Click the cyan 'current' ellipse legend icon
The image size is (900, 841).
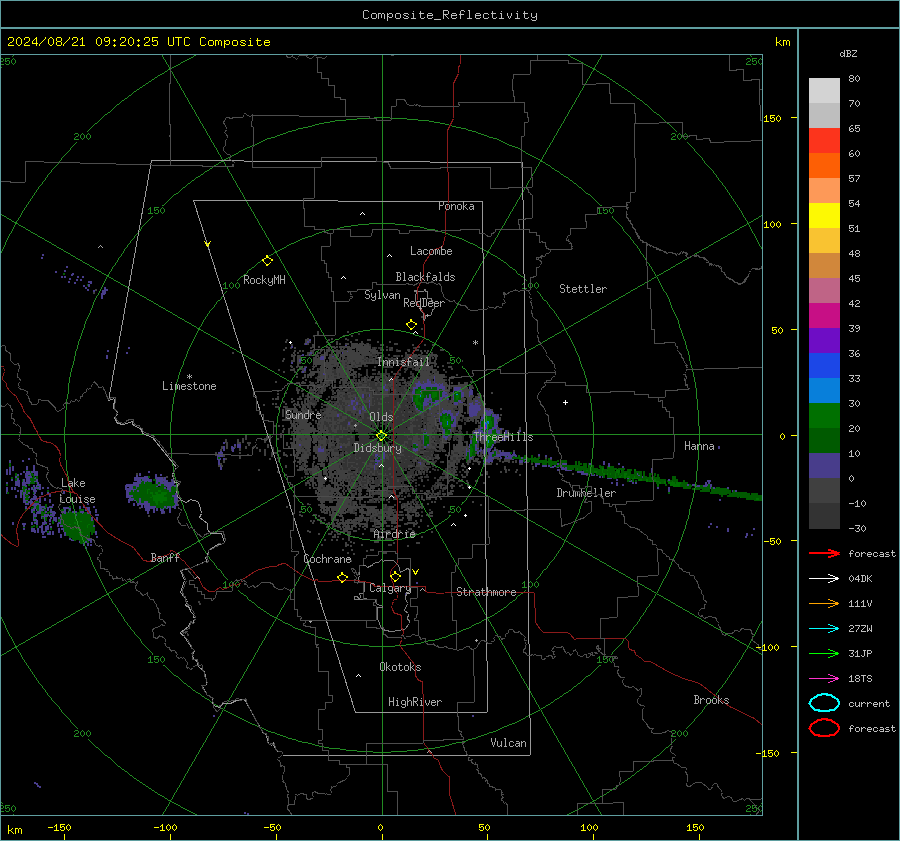pyautogui.click(x=824, y=703)
